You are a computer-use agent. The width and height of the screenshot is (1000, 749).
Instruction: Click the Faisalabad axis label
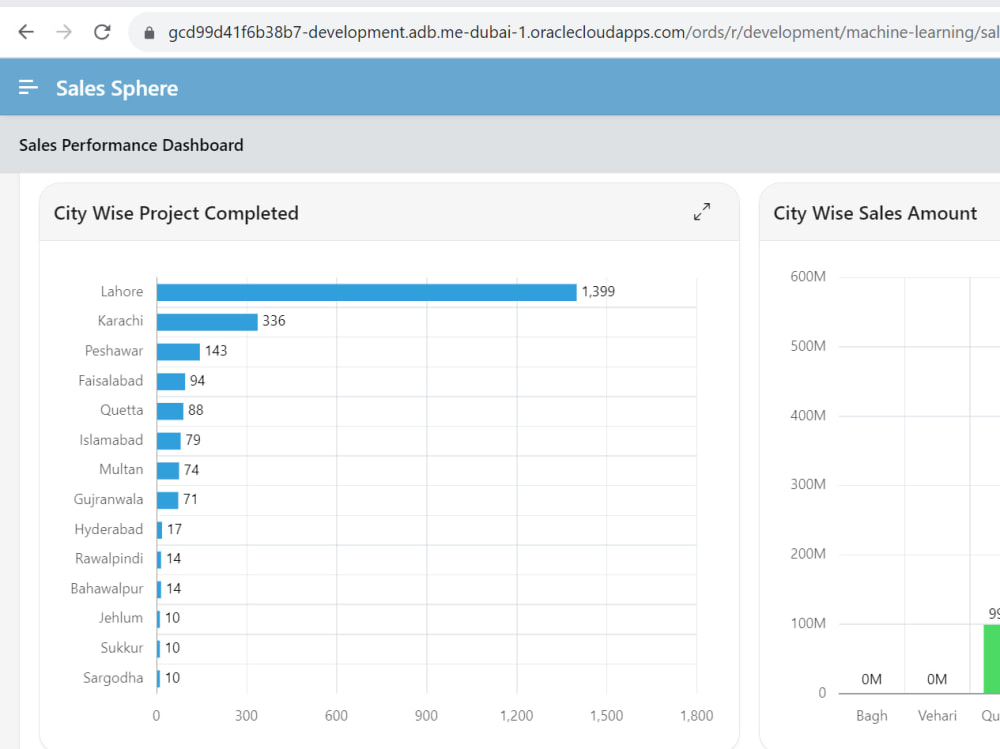111,381
